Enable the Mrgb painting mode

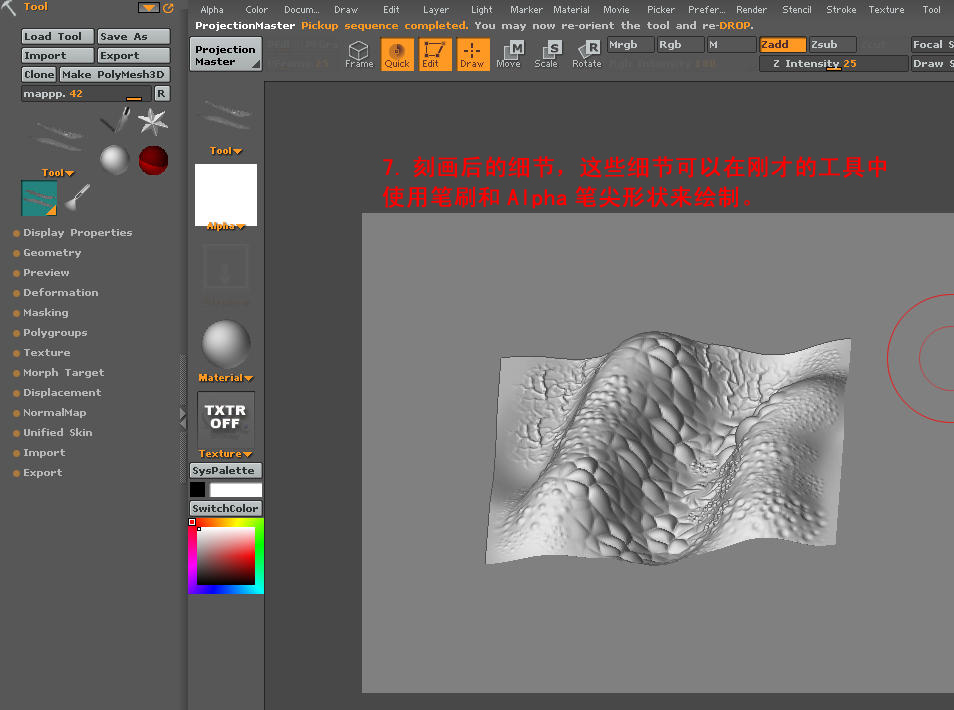coord(630,45)
